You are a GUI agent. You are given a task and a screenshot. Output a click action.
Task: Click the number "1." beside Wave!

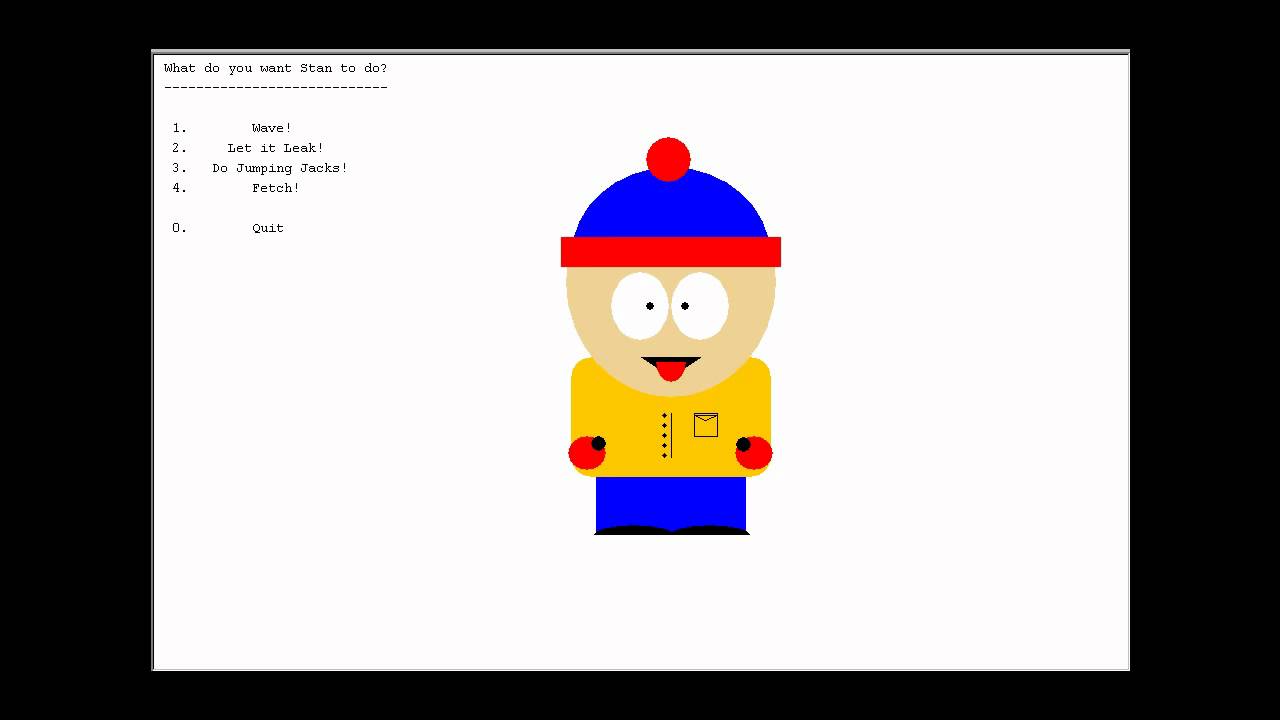[180, 128]
